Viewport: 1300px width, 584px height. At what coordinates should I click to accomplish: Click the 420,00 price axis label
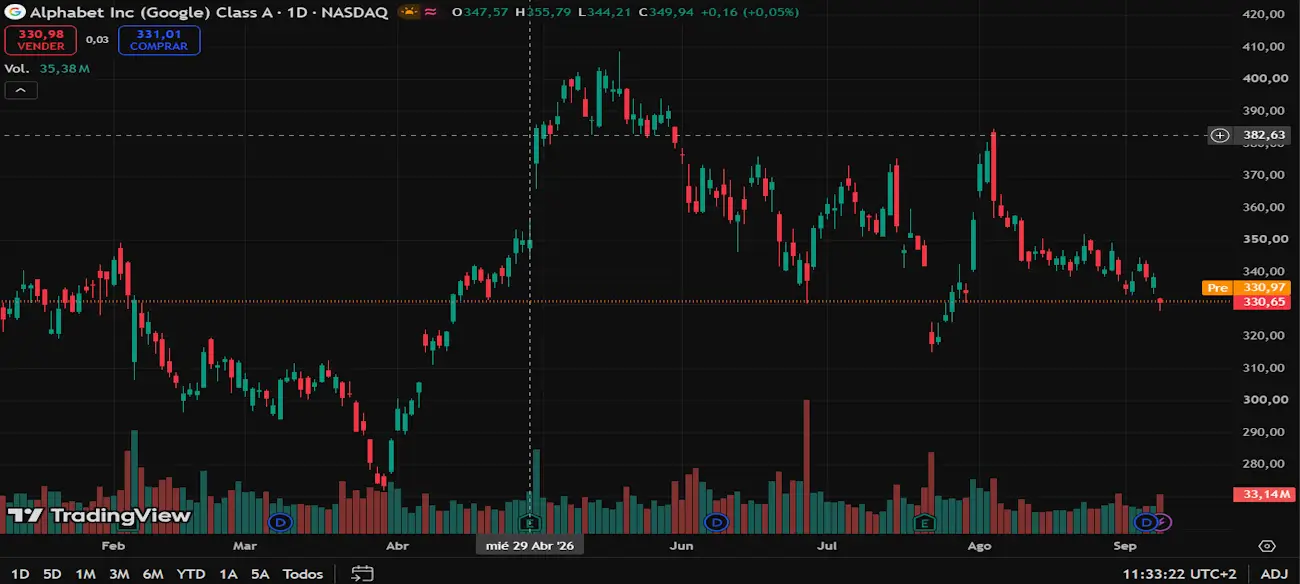[1263, 14]
